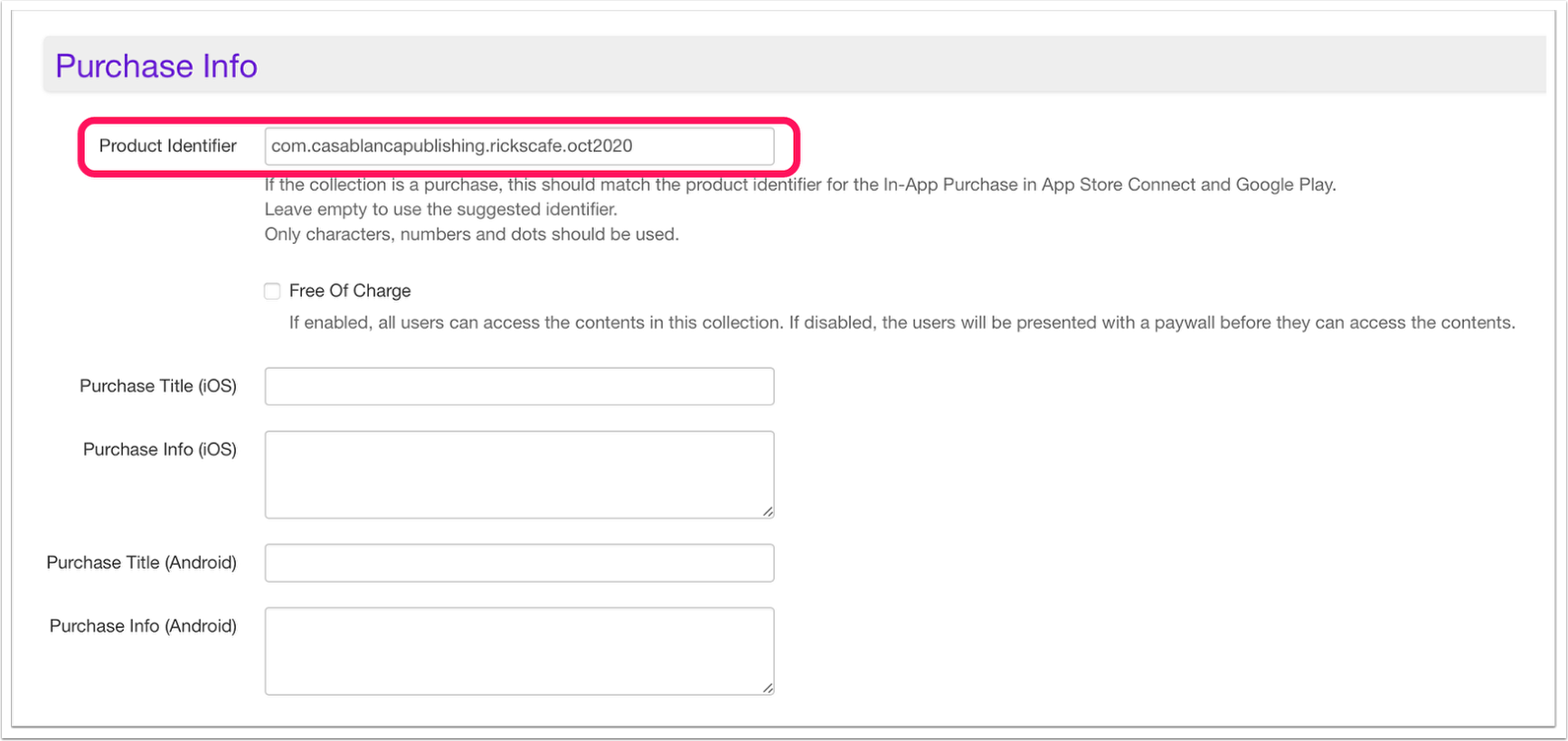Viewport: 1568px width, 741px height.
Task: Click the Purchase Info (iOS) textarea resize handle
Action: 768,511
